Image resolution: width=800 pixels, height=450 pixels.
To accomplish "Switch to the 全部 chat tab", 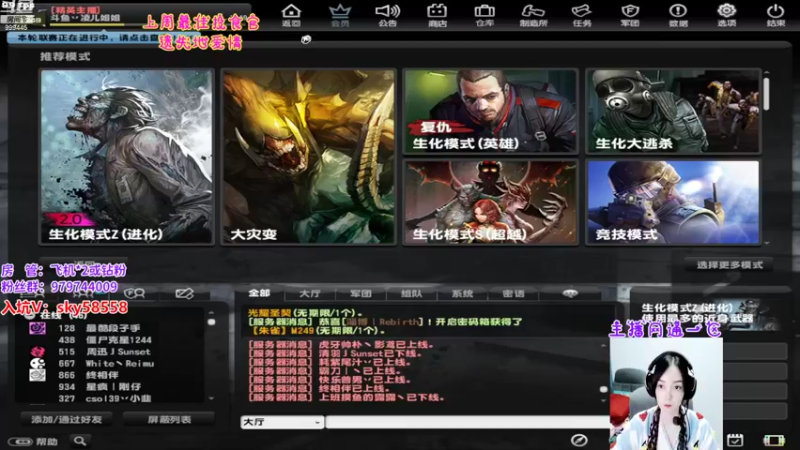I will pos(259,293).
